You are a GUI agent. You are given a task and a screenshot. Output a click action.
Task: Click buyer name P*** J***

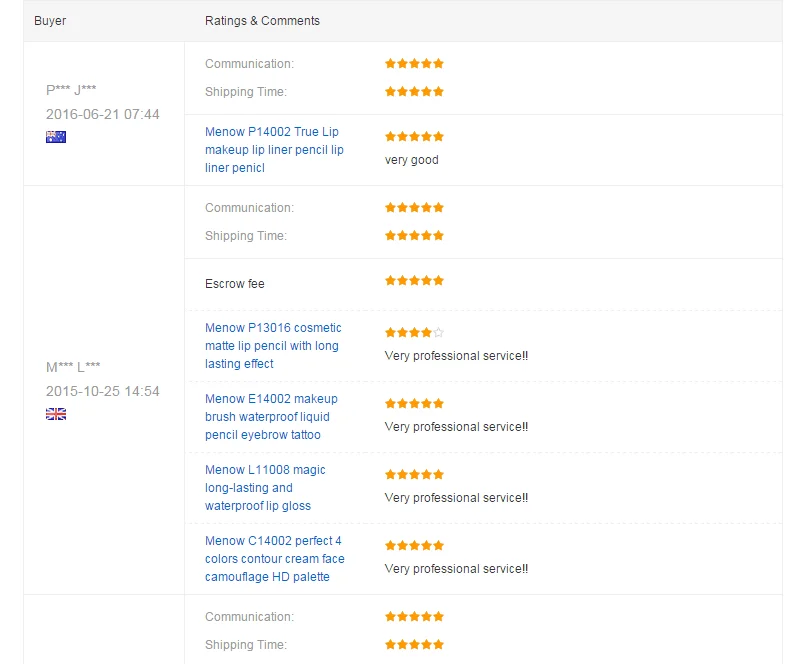tap(71, 90)
